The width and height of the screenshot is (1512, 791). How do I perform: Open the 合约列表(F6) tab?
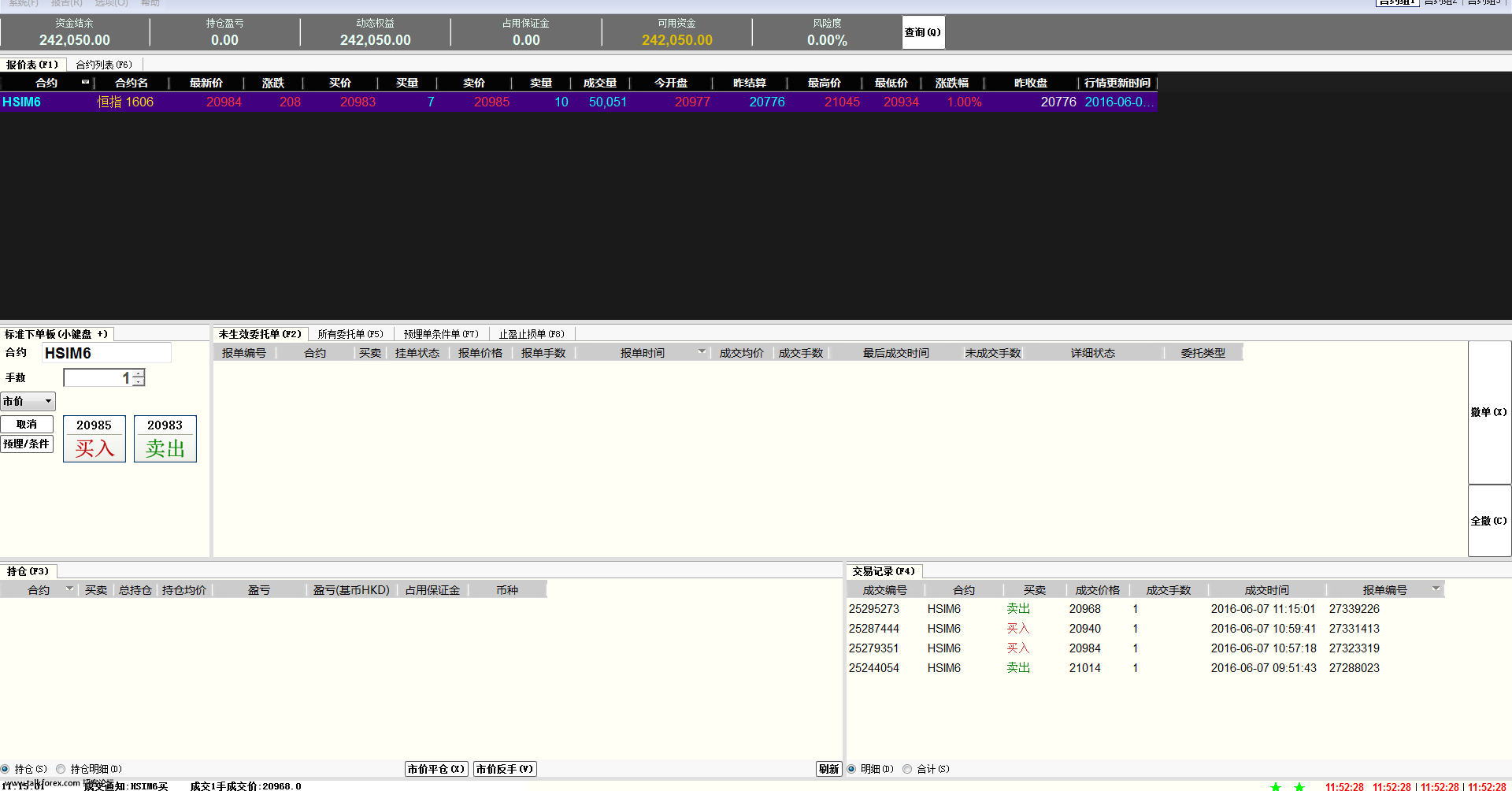click(104, 65)
